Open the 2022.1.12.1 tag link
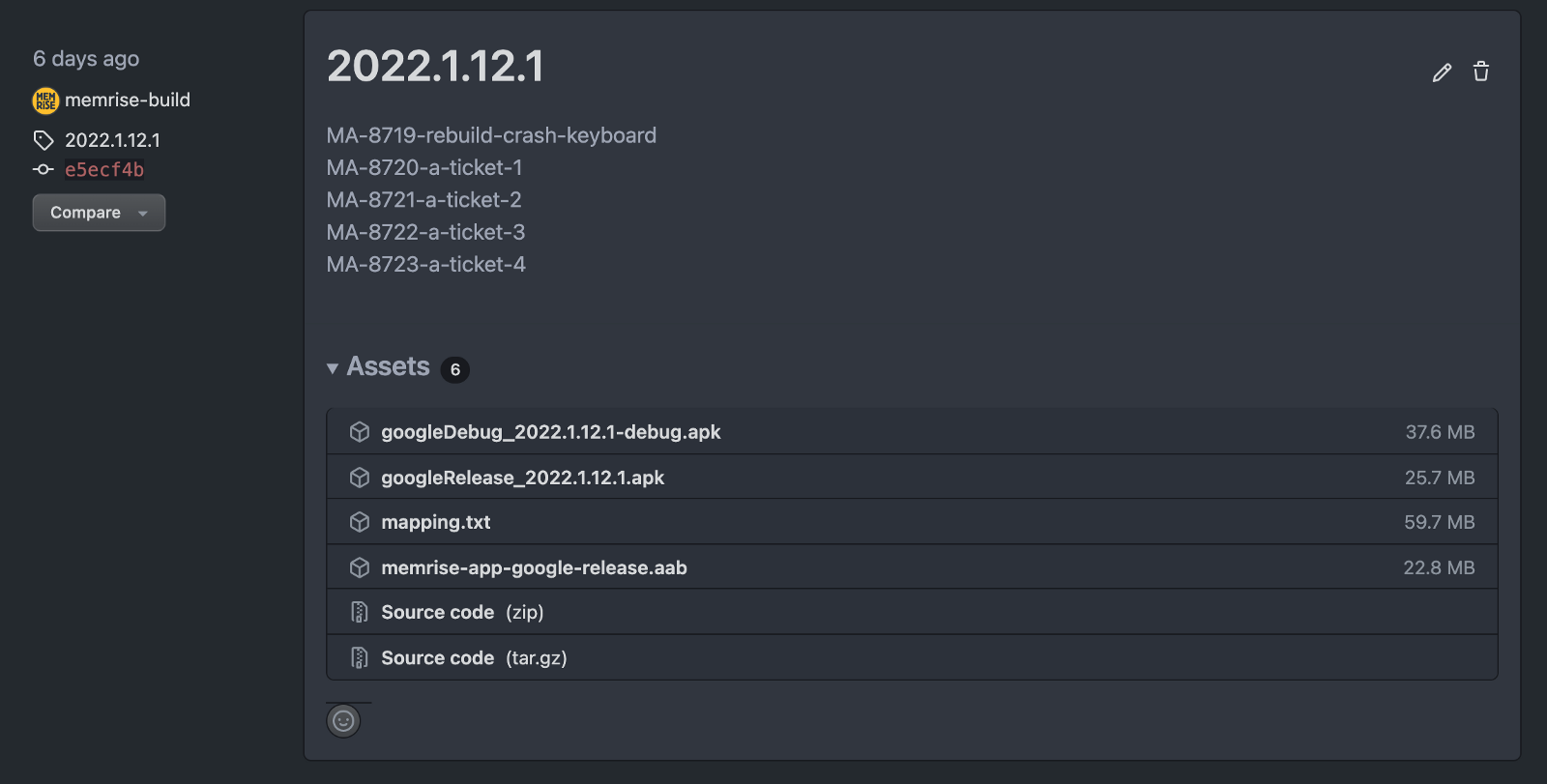1547x784 pixels. click(113, 140)
